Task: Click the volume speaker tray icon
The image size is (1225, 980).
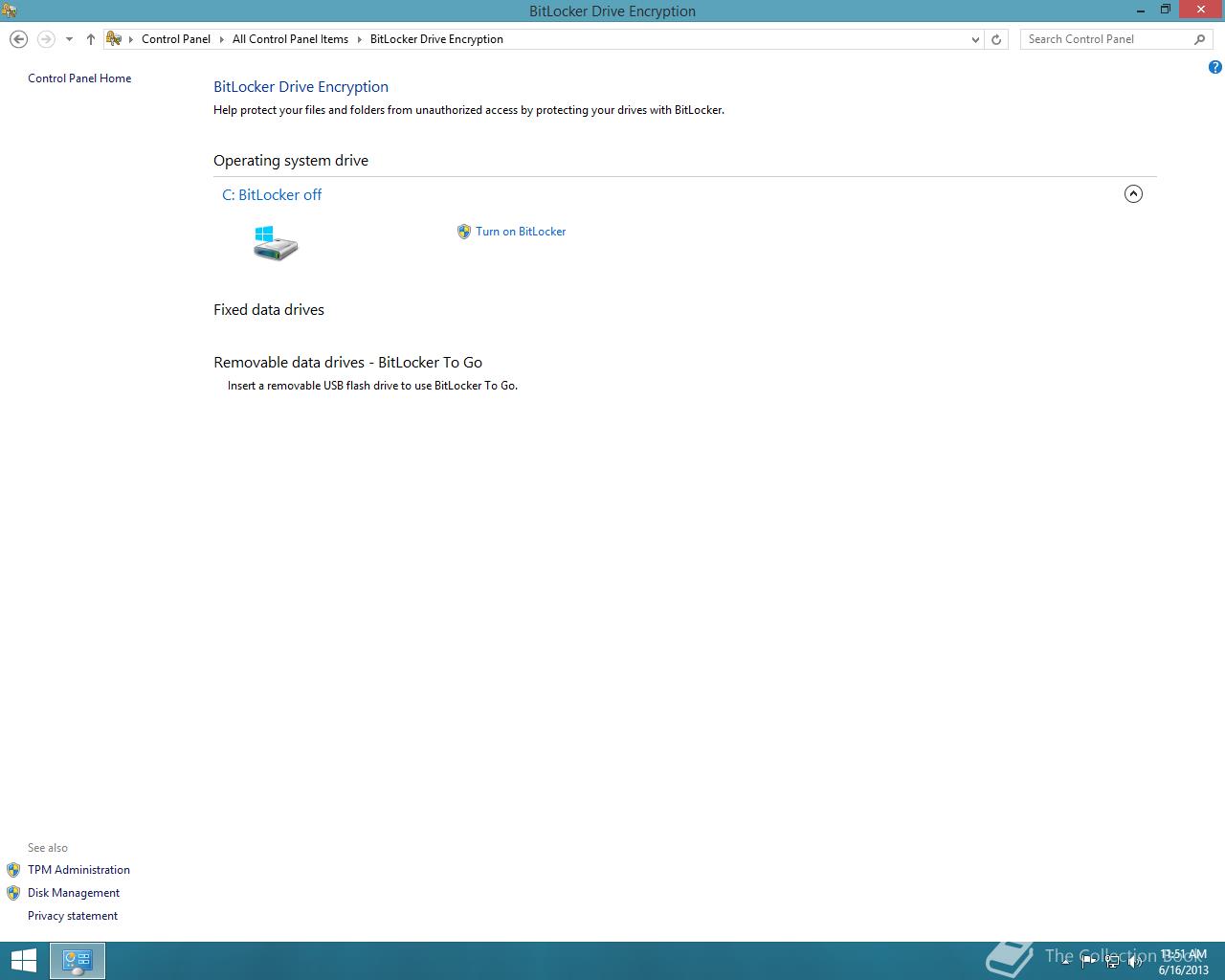Action: point(1135,961)
